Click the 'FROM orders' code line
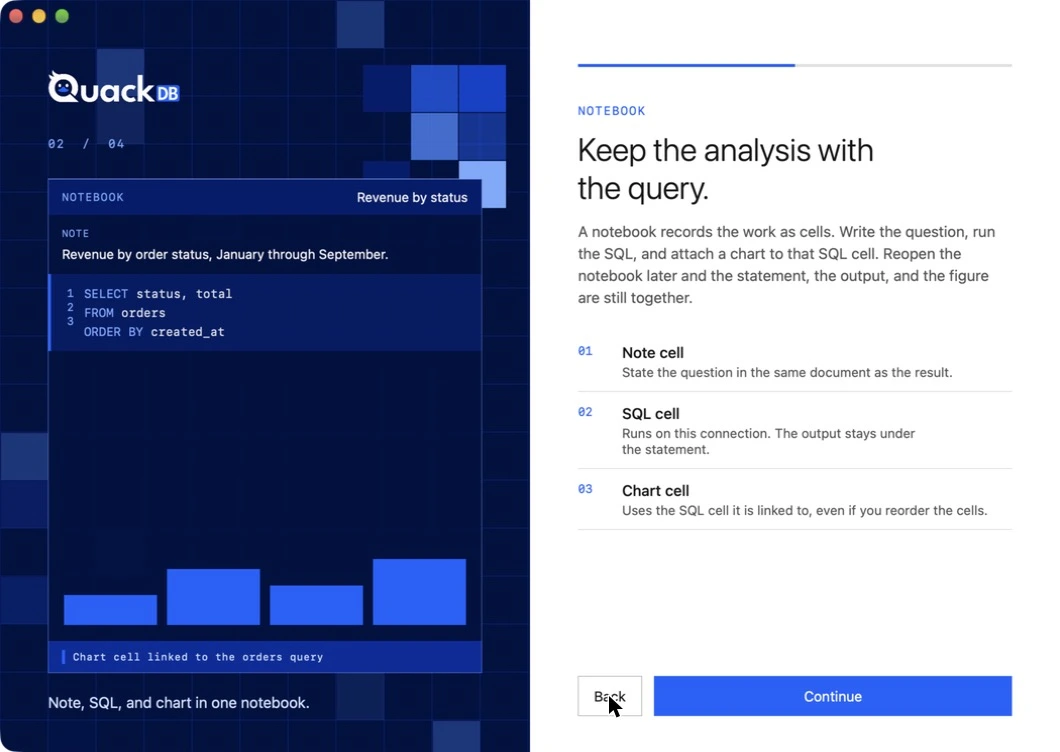The image size is (1060, 752). (x=124, y=312)
